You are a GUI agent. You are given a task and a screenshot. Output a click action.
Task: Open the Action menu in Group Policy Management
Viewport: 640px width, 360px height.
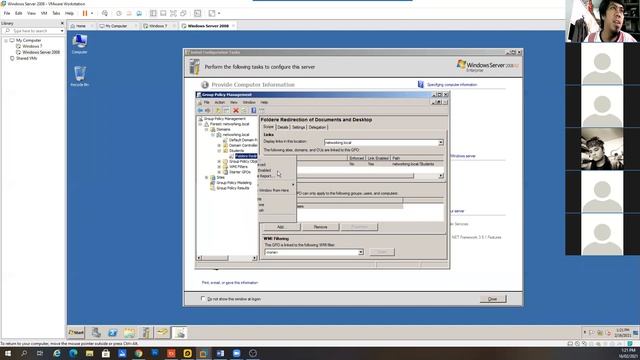(220, 102)
